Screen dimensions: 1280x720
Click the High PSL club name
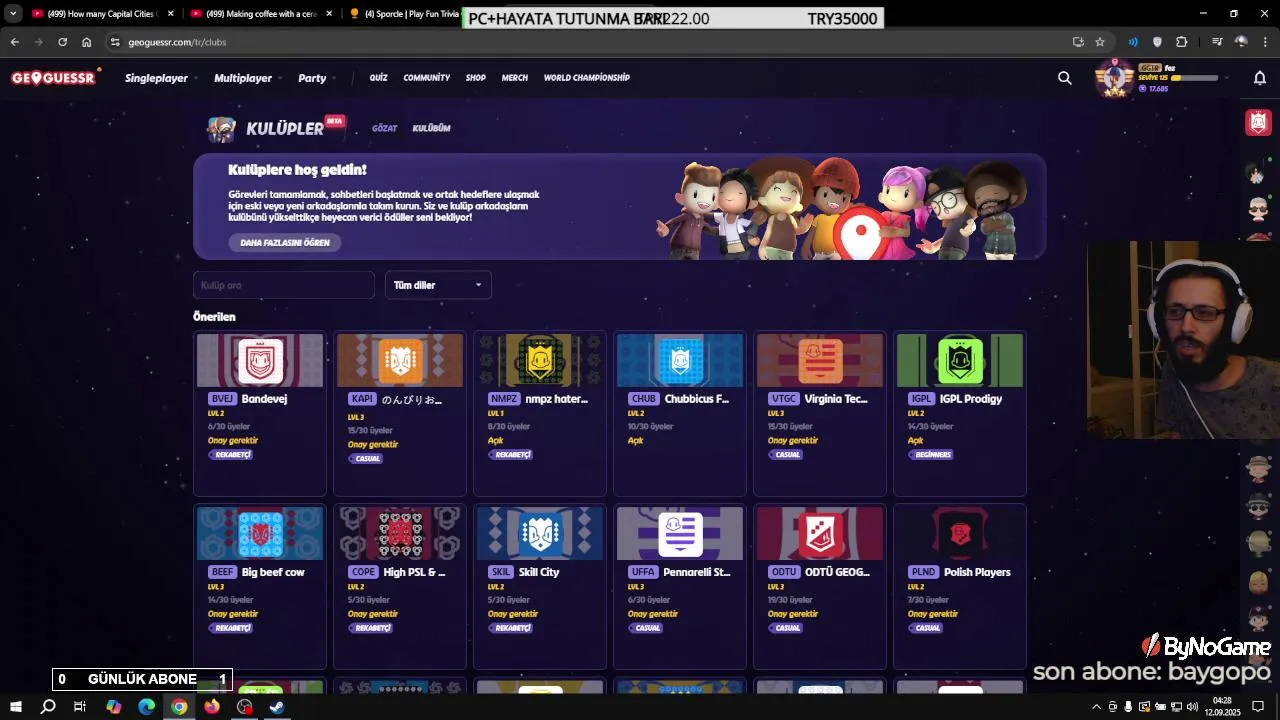[x=414, y=572]
